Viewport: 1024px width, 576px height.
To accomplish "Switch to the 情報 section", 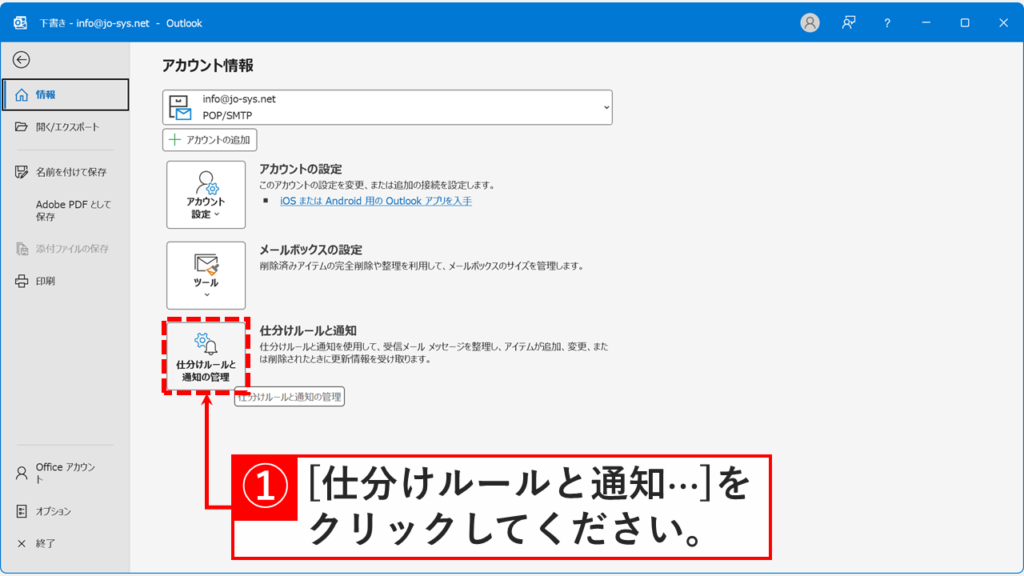I will (65, 94).
